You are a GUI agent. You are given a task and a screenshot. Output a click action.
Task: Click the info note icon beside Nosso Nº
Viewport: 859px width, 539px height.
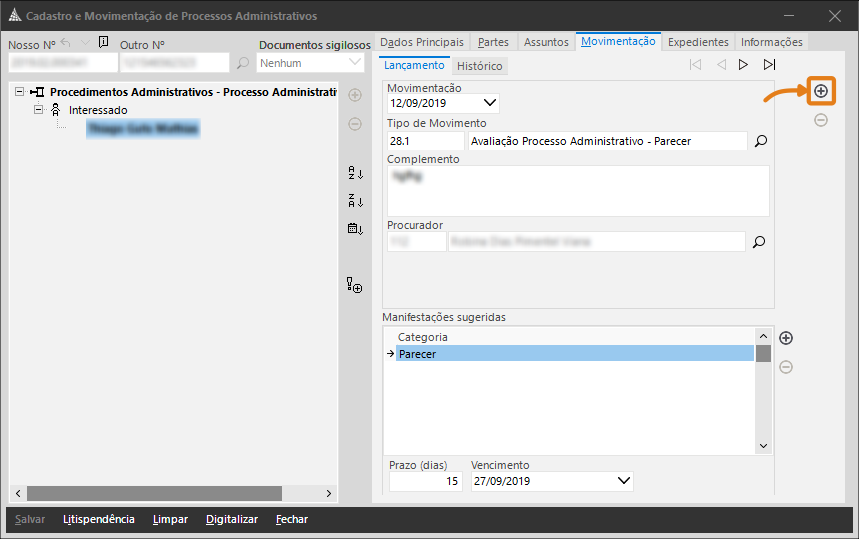[x=103, y=43]
